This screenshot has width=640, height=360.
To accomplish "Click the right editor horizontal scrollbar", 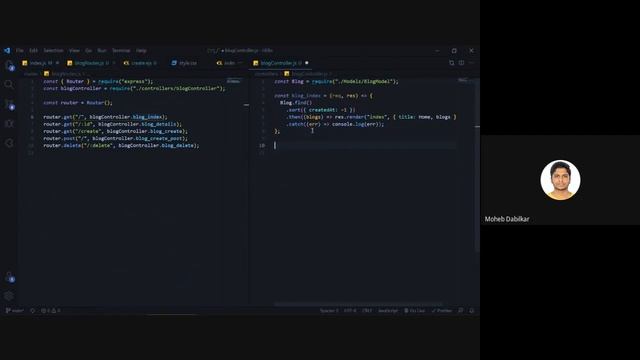I will [358, 304].
